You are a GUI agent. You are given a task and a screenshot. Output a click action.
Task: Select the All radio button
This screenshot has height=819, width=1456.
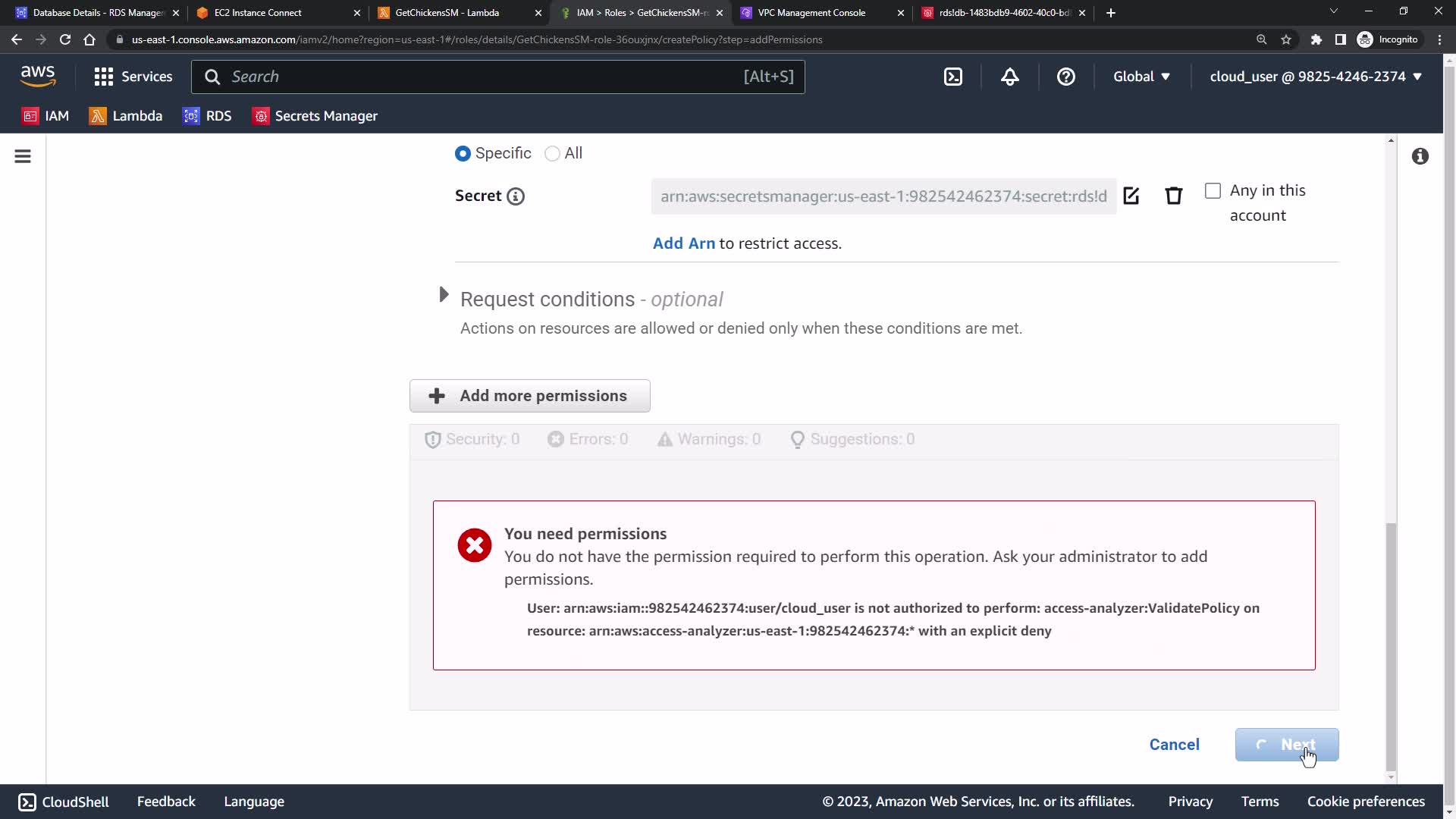(x=552, y=153)
